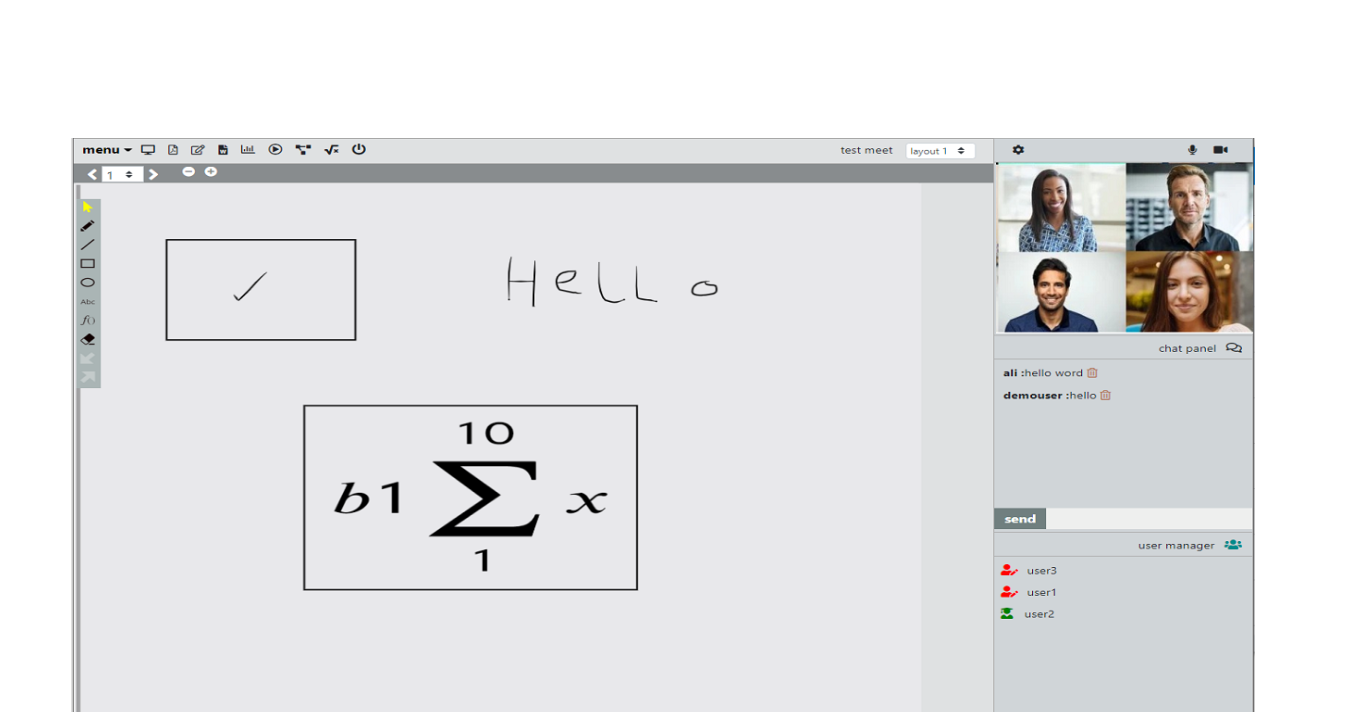This screenshot has height=712, width=1354.
Task: Open the menu dropdown
Action: [107, 150]
